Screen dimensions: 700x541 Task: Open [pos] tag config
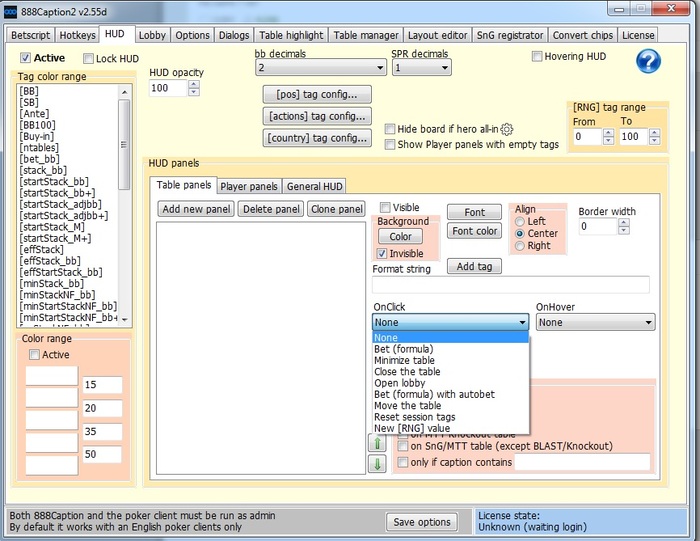pos(317,95)
